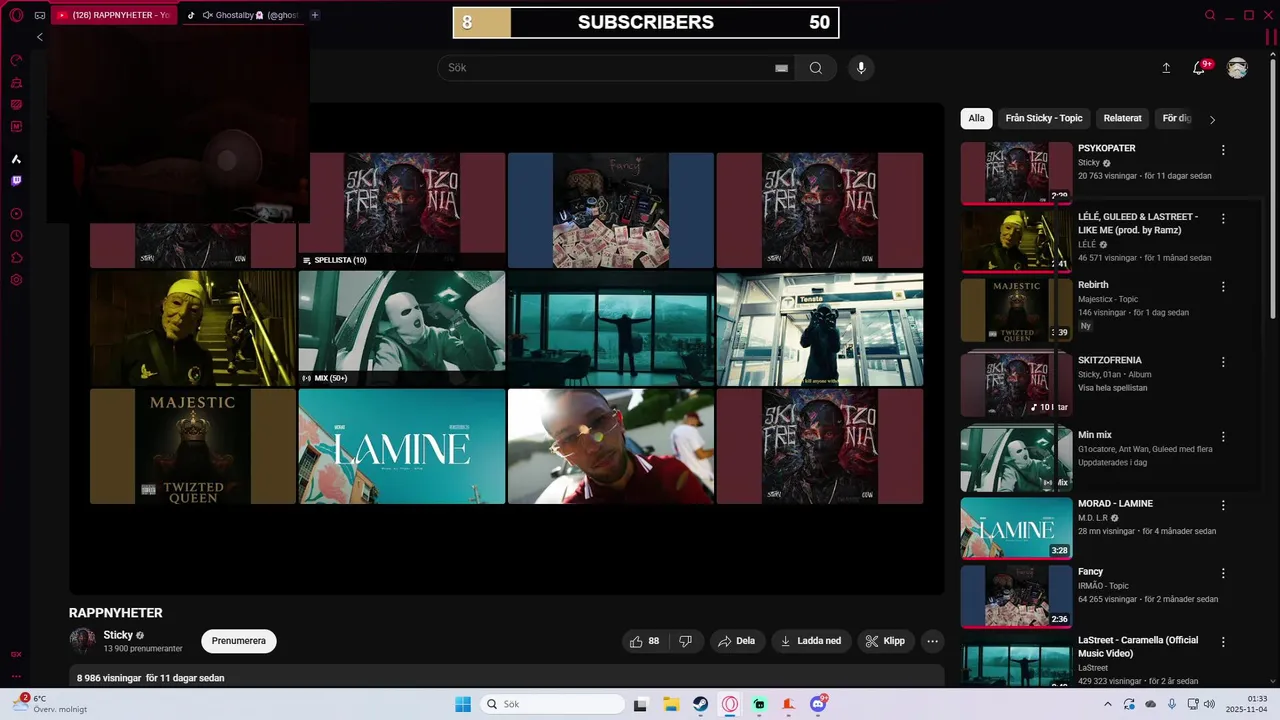Select the Alla filter chip
The image size is (1280, 720).
pyautogui.click(x=976, y=118)
